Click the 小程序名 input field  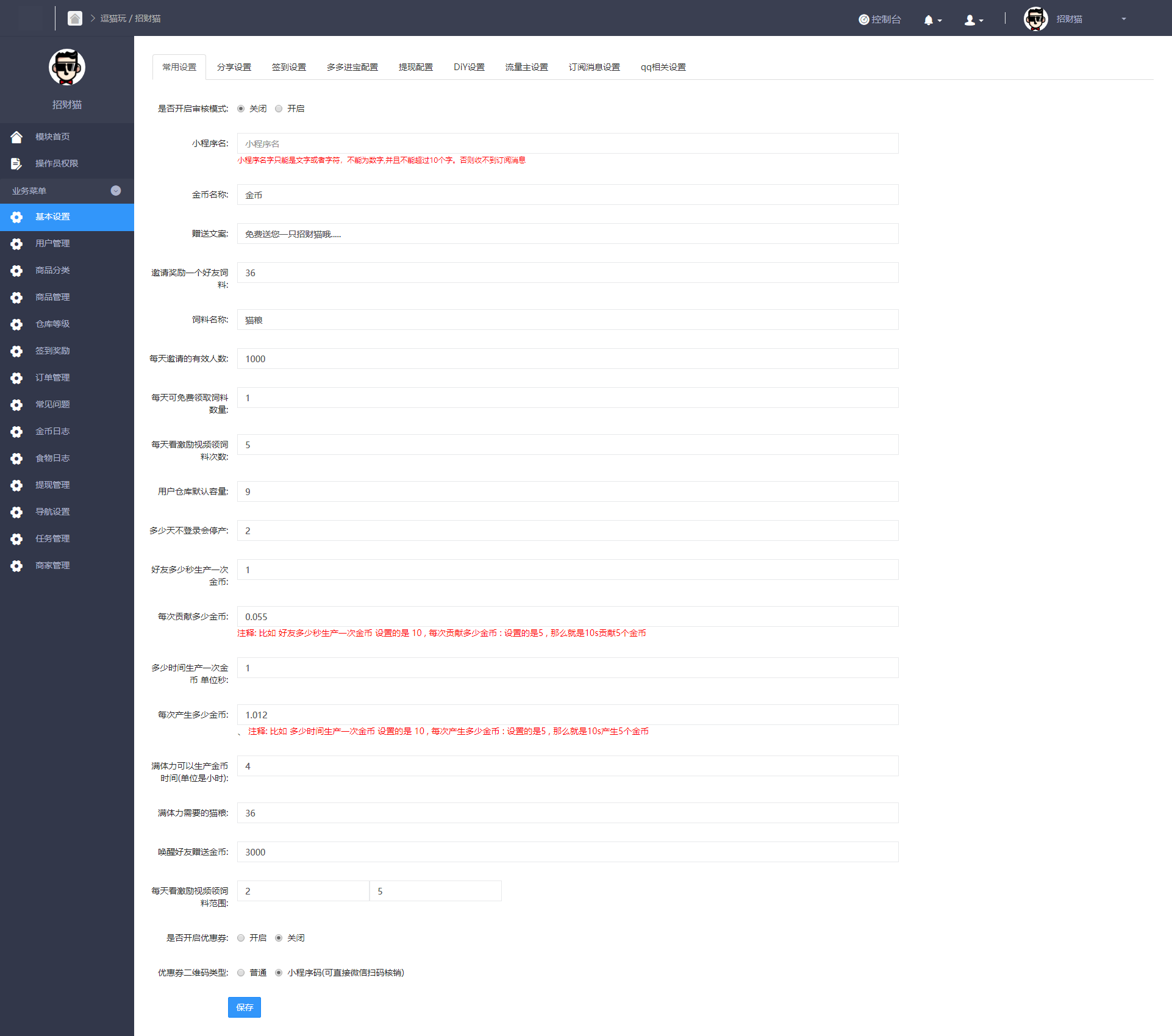pyautogui.click(x=568, y=143)
